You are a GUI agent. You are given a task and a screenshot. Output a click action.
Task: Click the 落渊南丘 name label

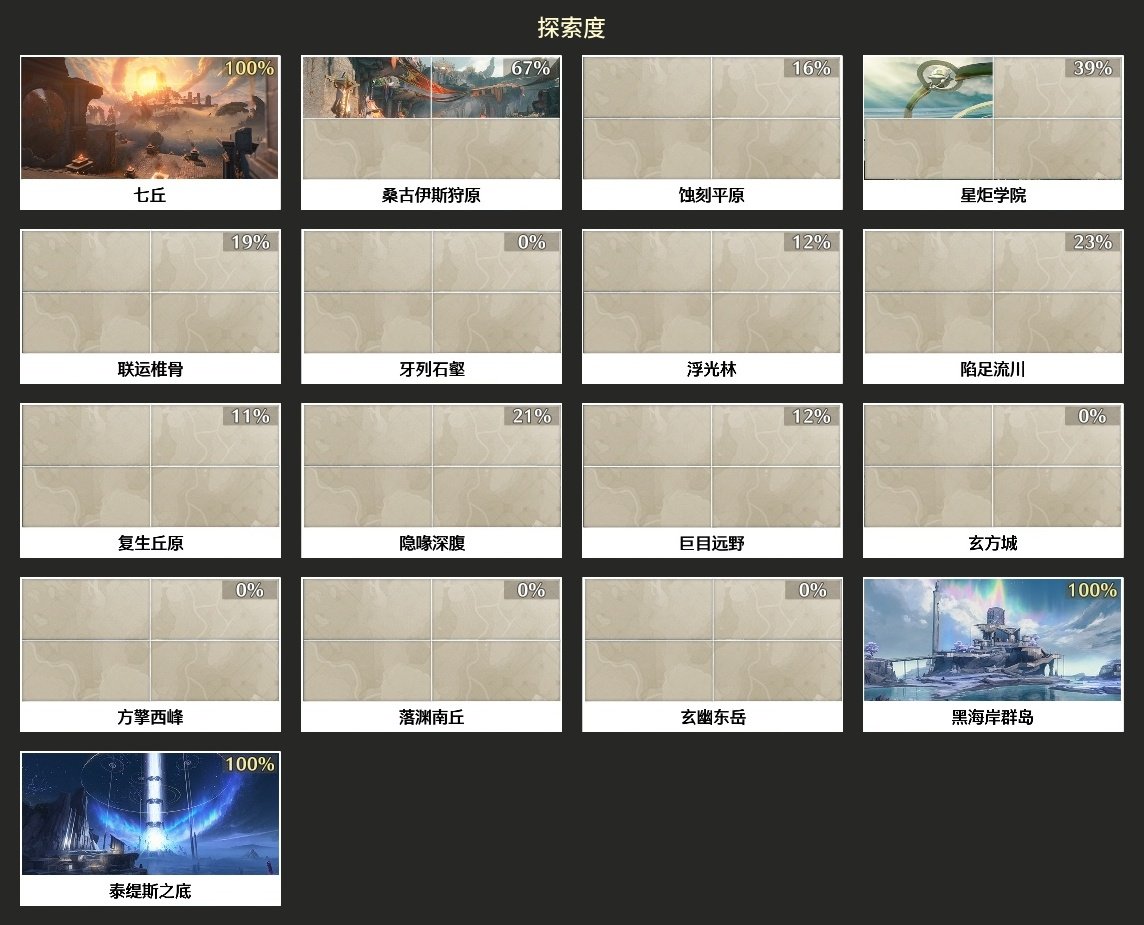431,717
